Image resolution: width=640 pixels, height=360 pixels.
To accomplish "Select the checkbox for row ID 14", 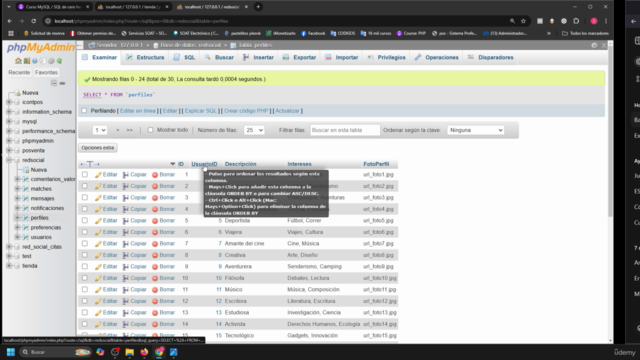I will [x=85, y=324].
